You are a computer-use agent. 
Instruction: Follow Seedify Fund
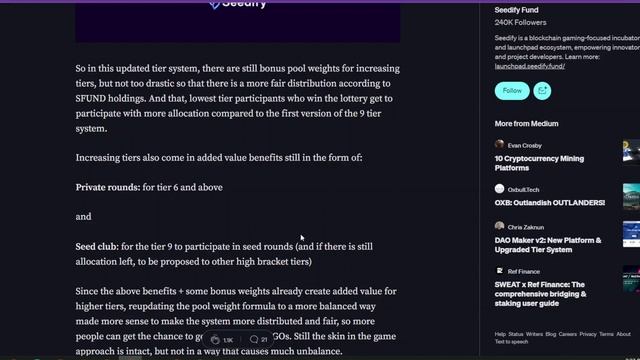click(512, 91)
